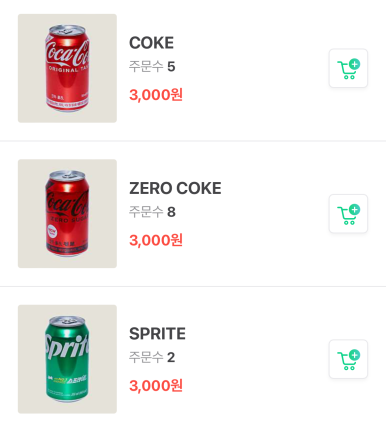The height and width of the screenshot is (435, 386).
Task: Click the 주문수 label under COKE
Action: pos(146,66)
